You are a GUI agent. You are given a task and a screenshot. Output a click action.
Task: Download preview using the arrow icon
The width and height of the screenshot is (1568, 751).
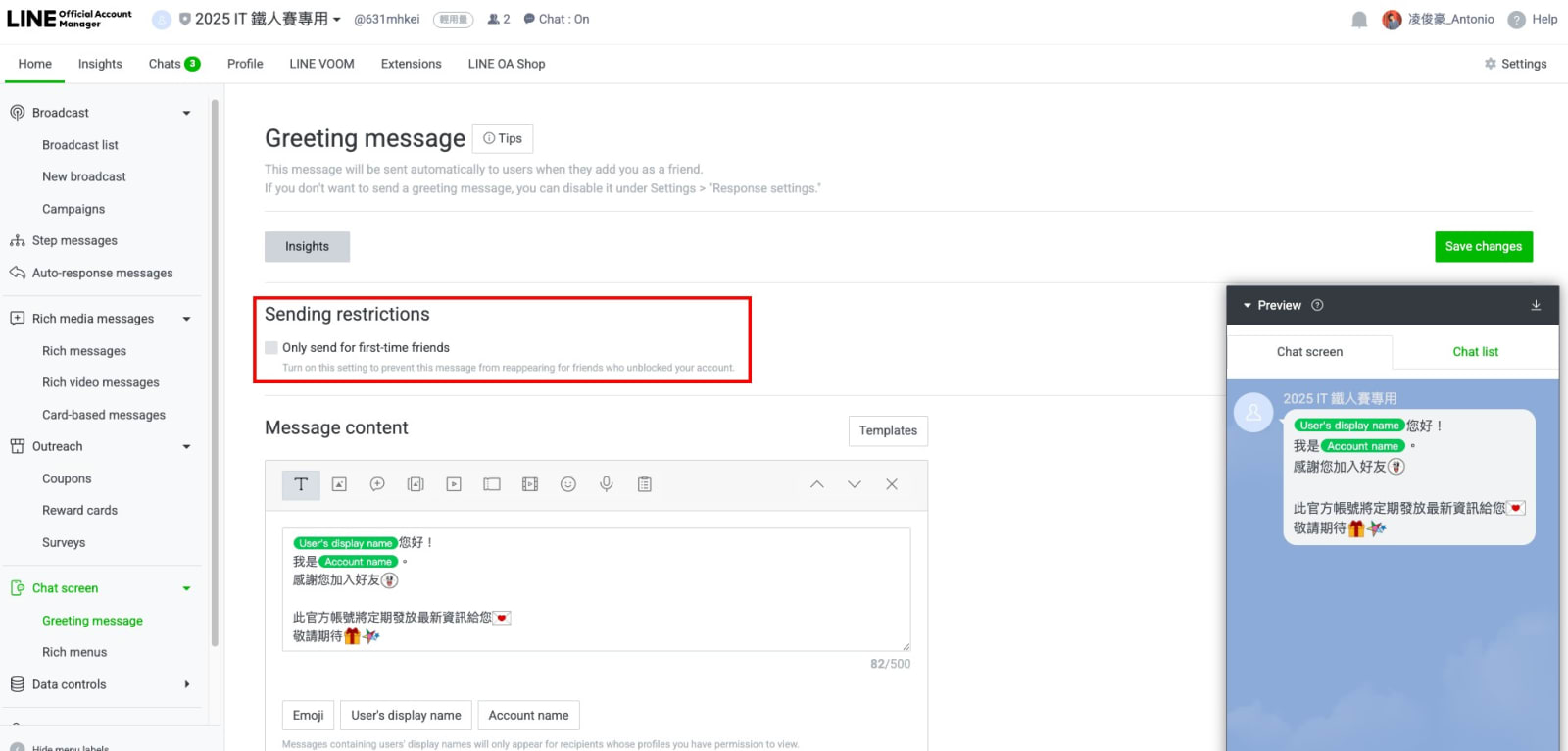1536,306
